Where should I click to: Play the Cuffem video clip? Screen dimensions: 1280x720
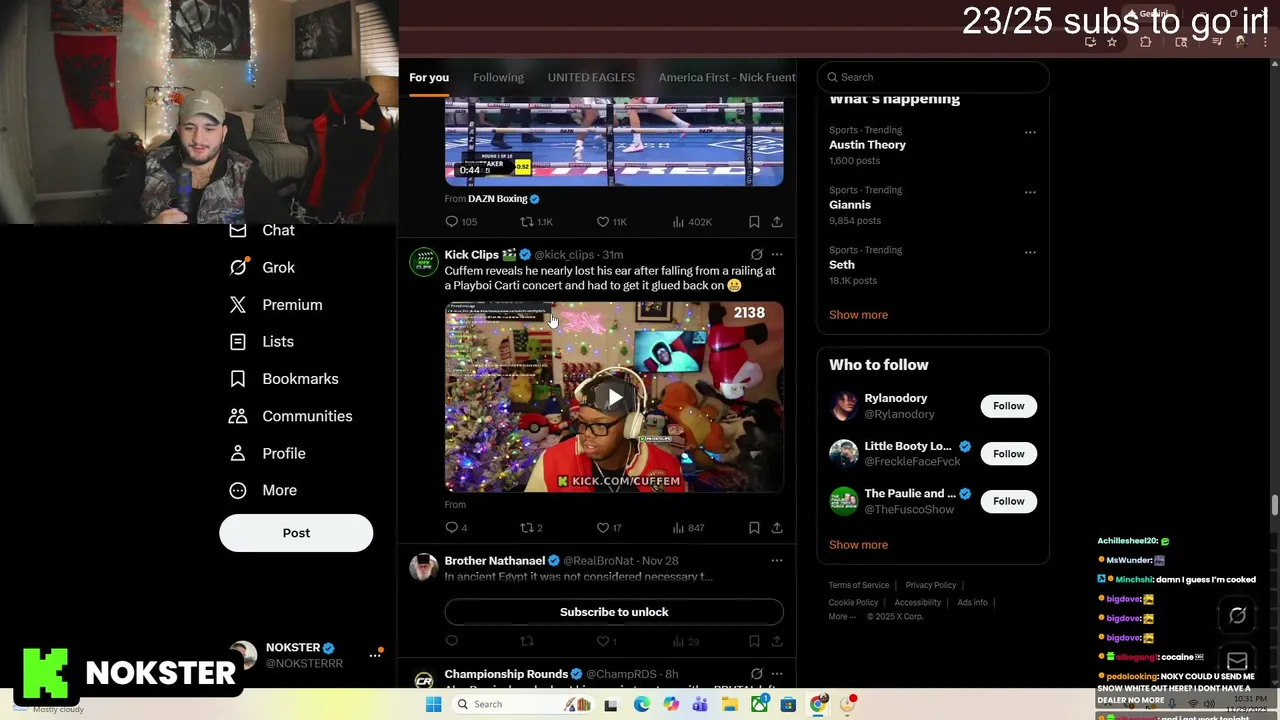[x=614, y=397]
